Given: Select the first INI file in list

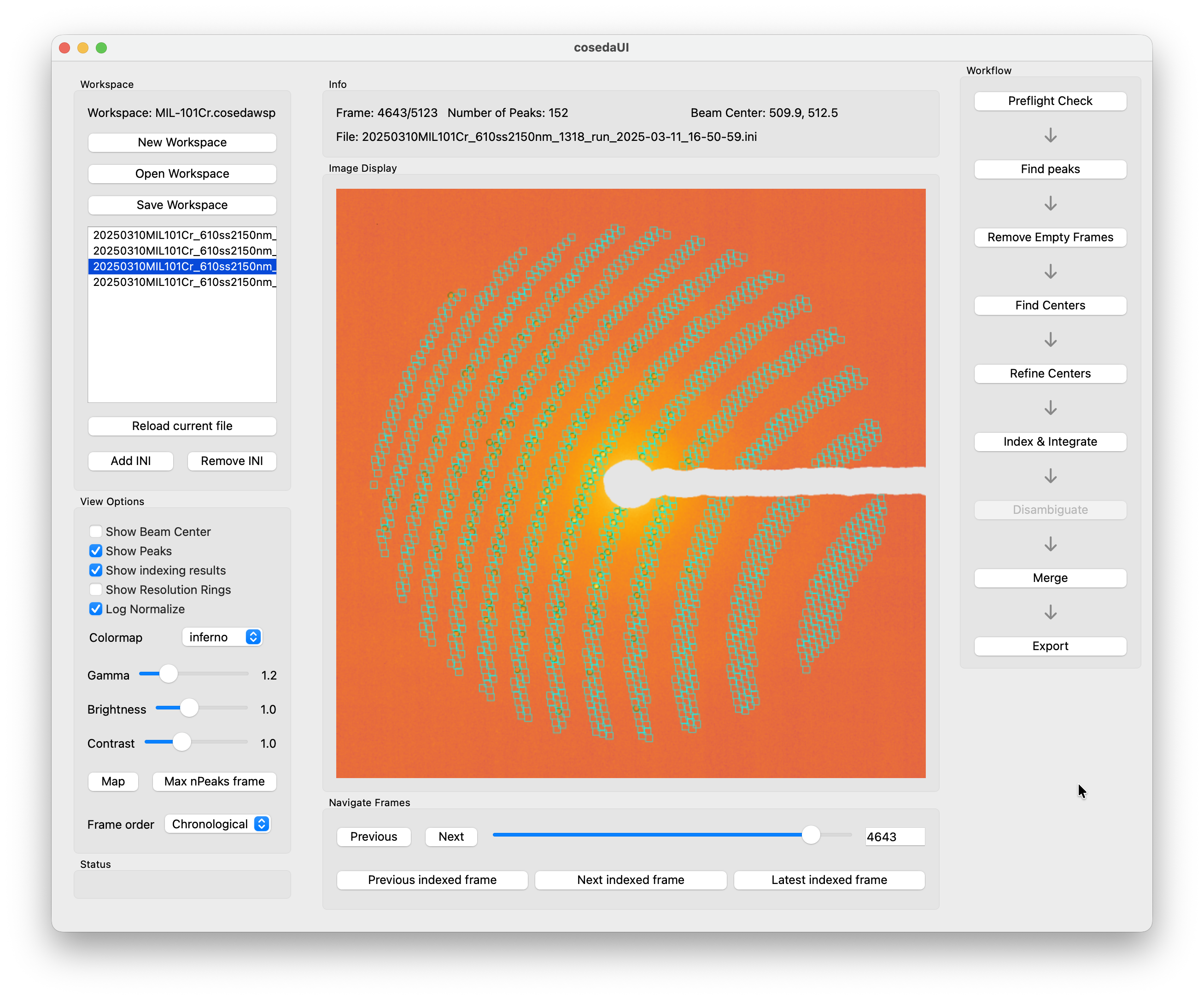Looking at the screenshot, I should [x=182, y=235].
